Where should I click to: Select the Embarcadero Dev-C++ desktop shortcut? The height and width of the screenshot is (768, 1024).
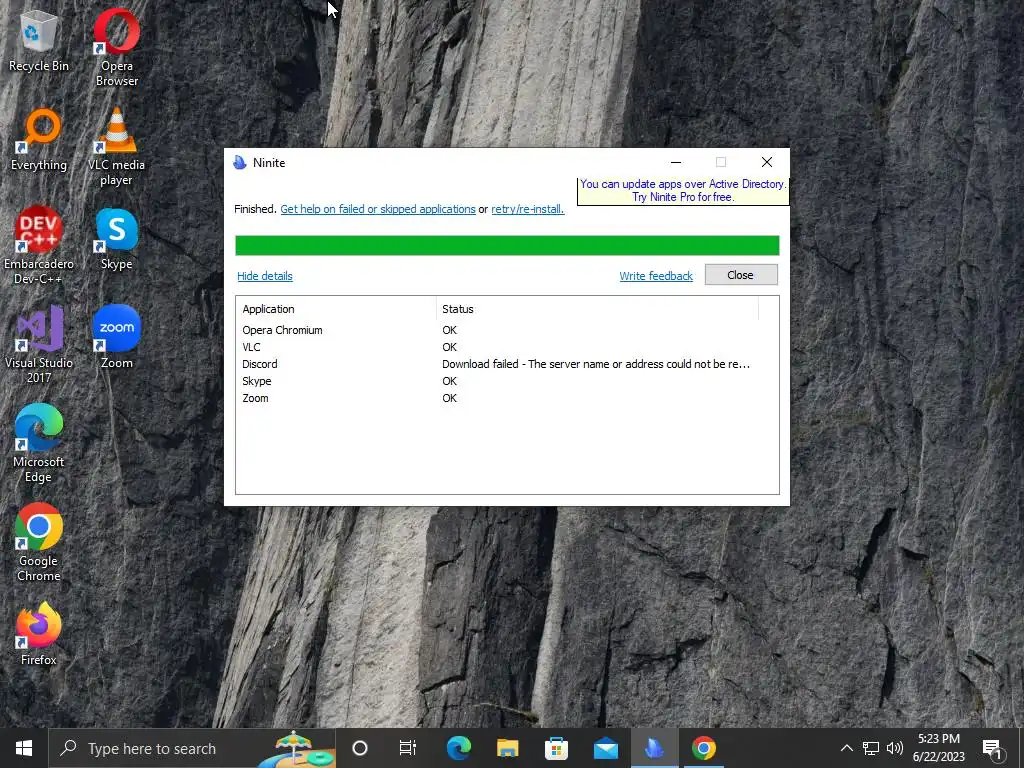click(39, 246)
